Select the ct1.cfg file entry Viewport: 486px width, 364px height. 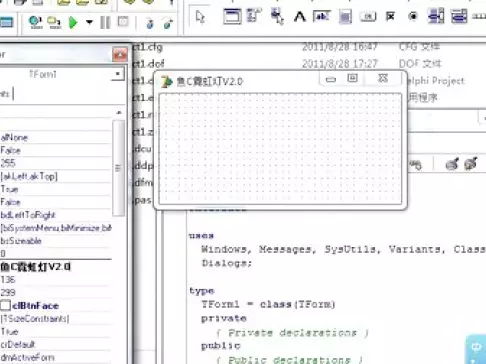[x=147, y=47]
